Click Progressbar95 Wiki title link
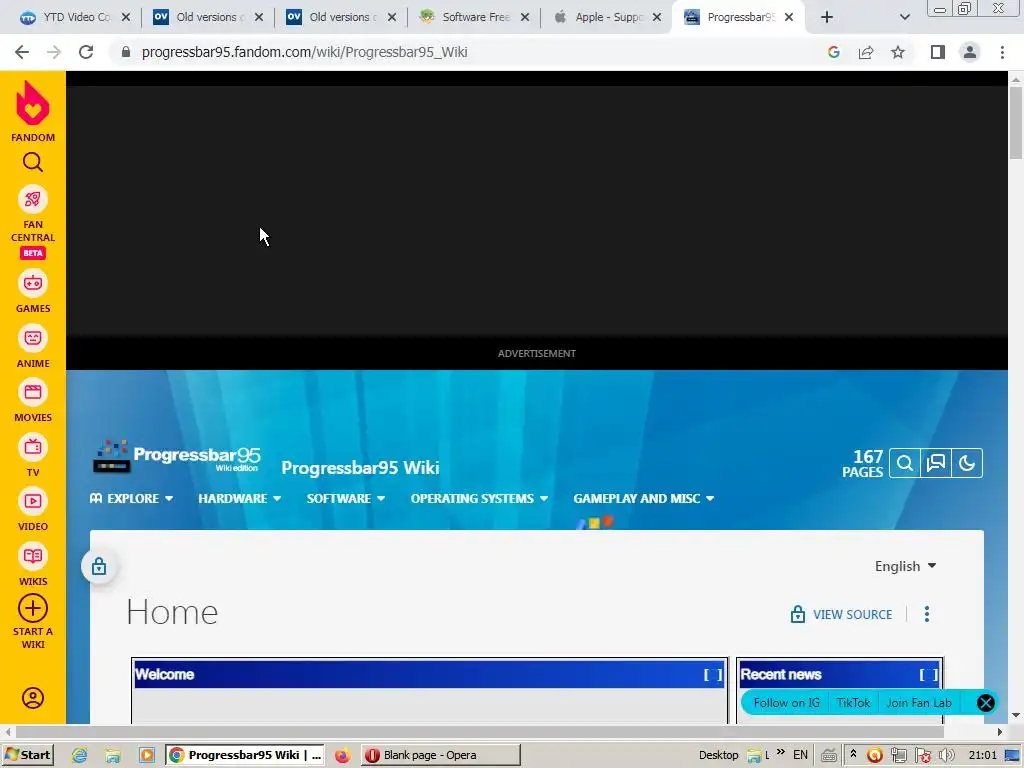The width and height of the screenshot is (1024, 768). pos(360,468)
